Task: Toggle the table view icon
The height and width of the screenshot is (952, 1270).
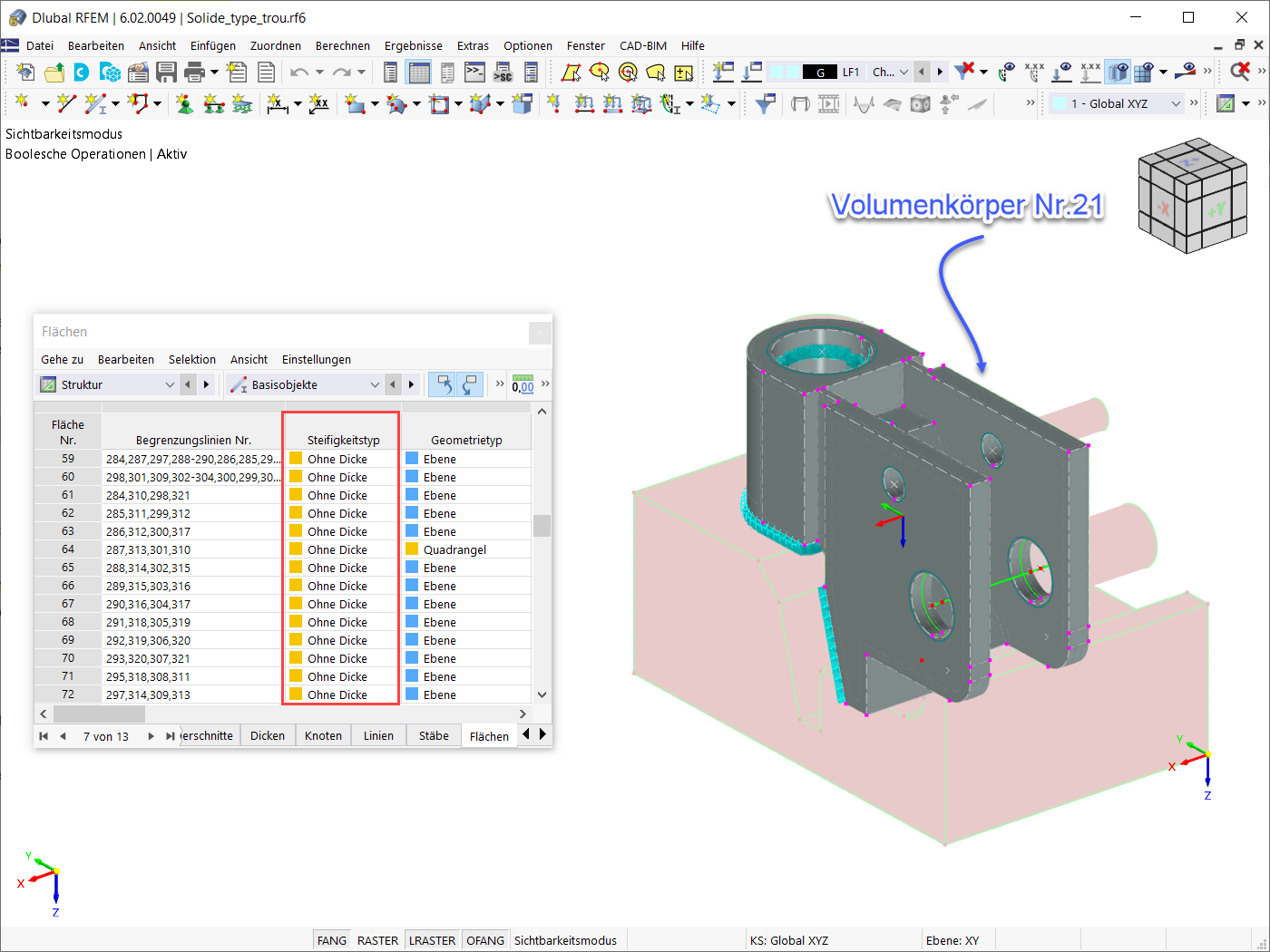Action: (418, 72)
